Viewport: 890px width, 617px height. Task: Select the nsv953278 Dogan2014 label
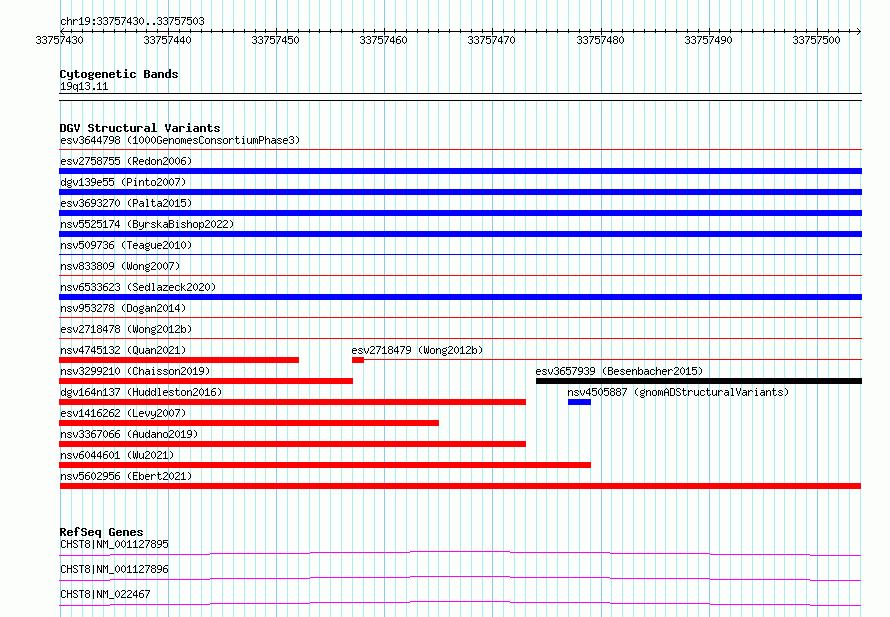click(x=123, y=308)
